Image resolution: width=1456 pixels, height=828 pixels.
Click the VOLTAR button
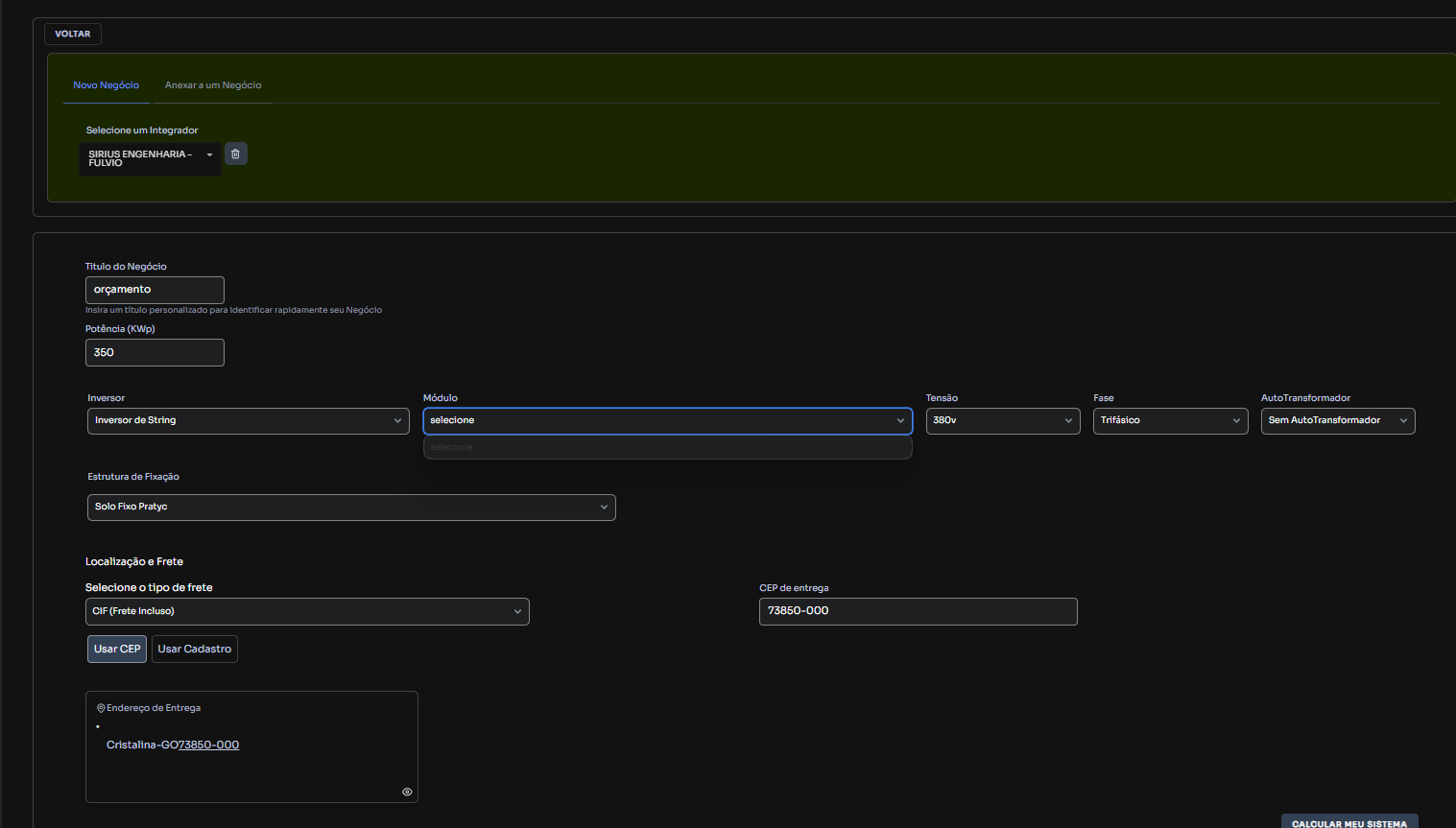coord(73,34)
